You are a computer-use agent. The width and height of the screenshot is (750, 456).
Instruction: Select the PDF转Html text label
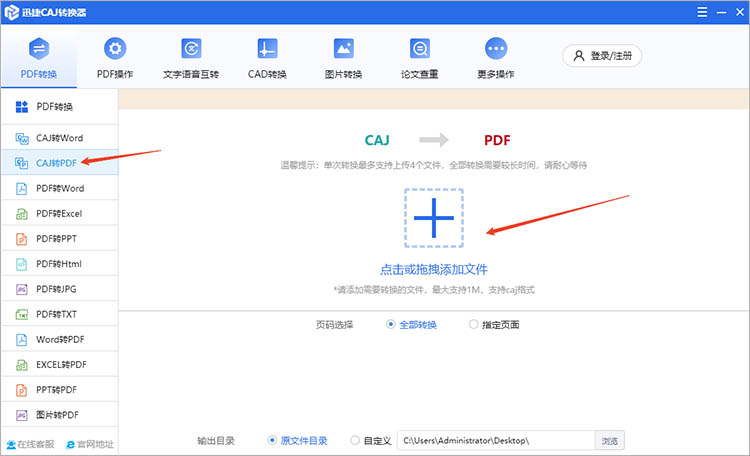[59, 264]
